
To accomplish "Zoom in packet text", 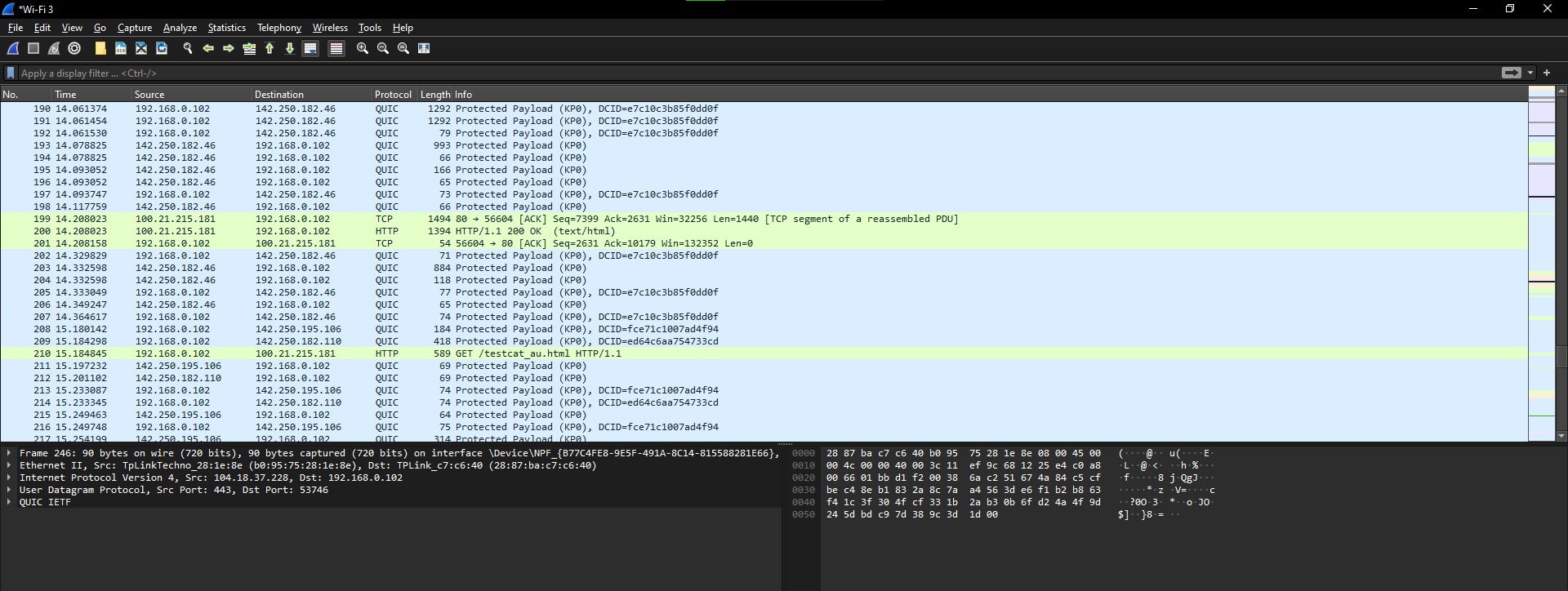I will coord(363,49).
